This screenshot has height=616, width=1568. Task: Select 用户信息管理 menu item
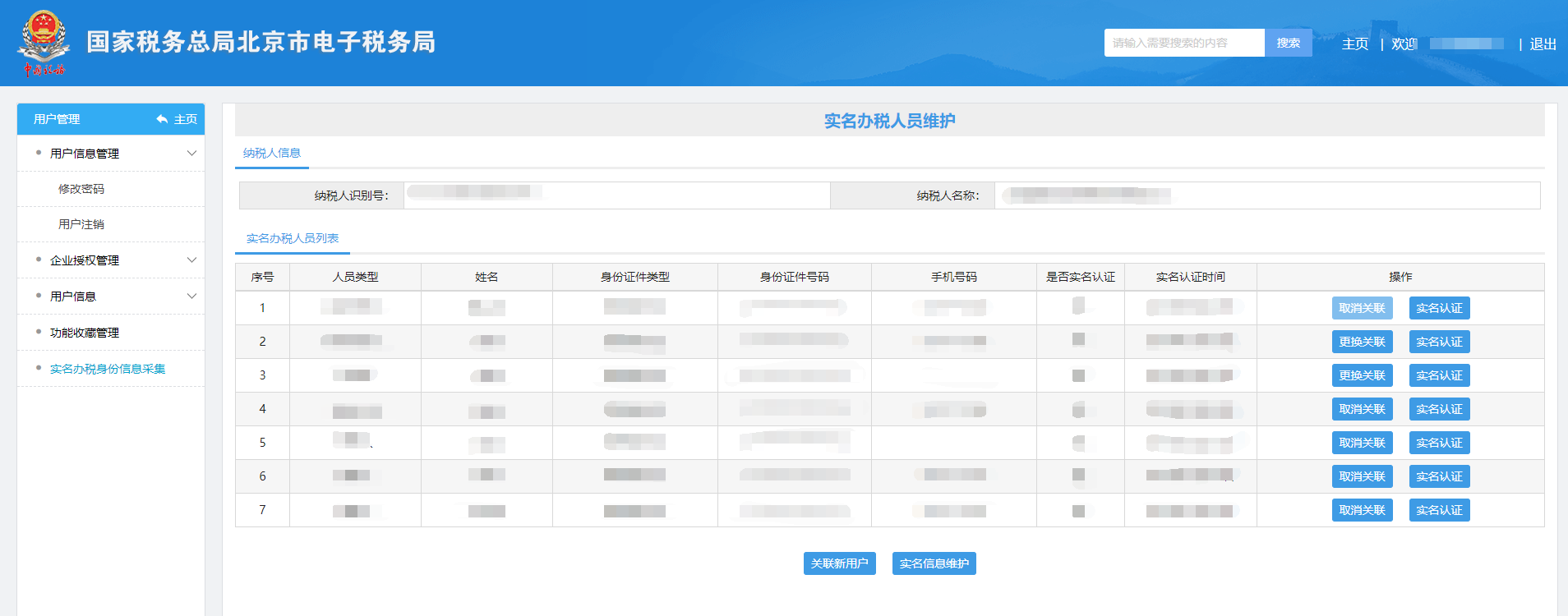pyautogui.click(x=85, y=154)
